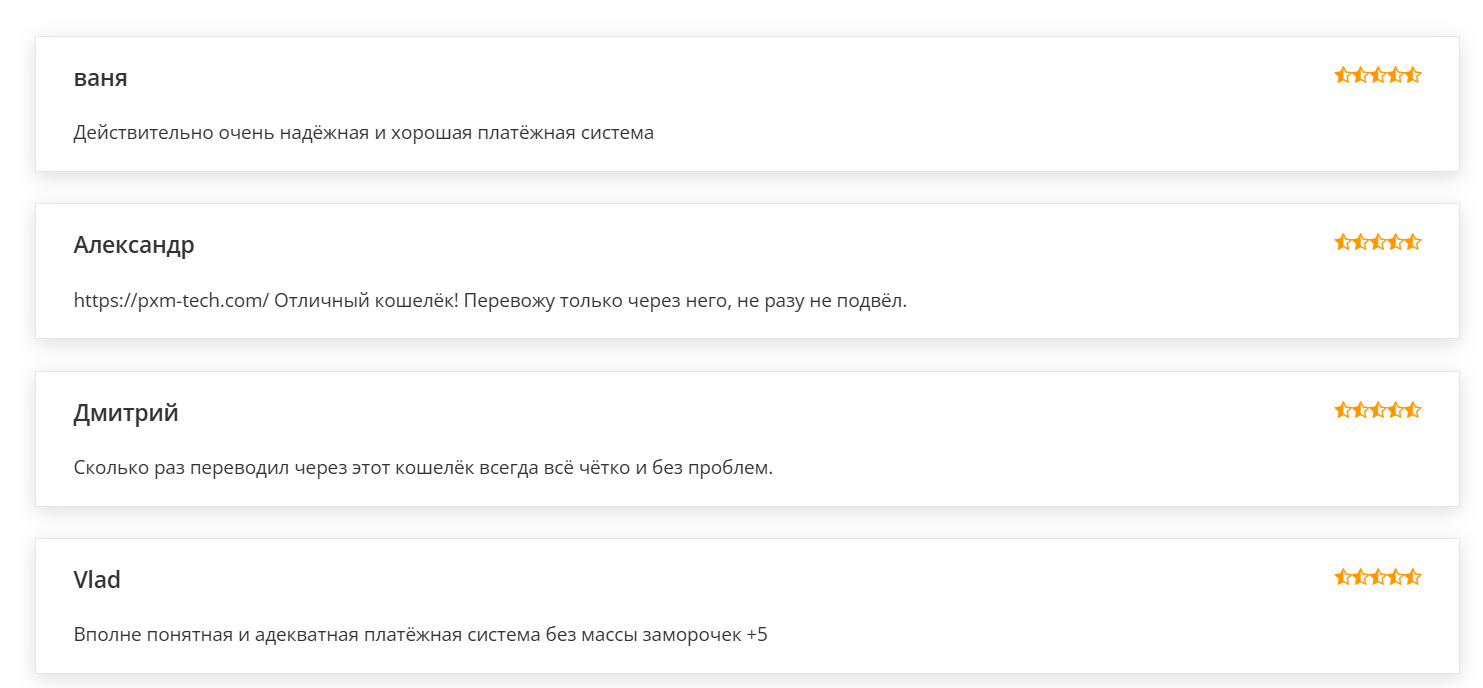Image resolution: width=1483 pixels, height=688 pixels.
Task: Click the reviewer name Vlad
Action: pyautogui.click(x=97, y=580)
